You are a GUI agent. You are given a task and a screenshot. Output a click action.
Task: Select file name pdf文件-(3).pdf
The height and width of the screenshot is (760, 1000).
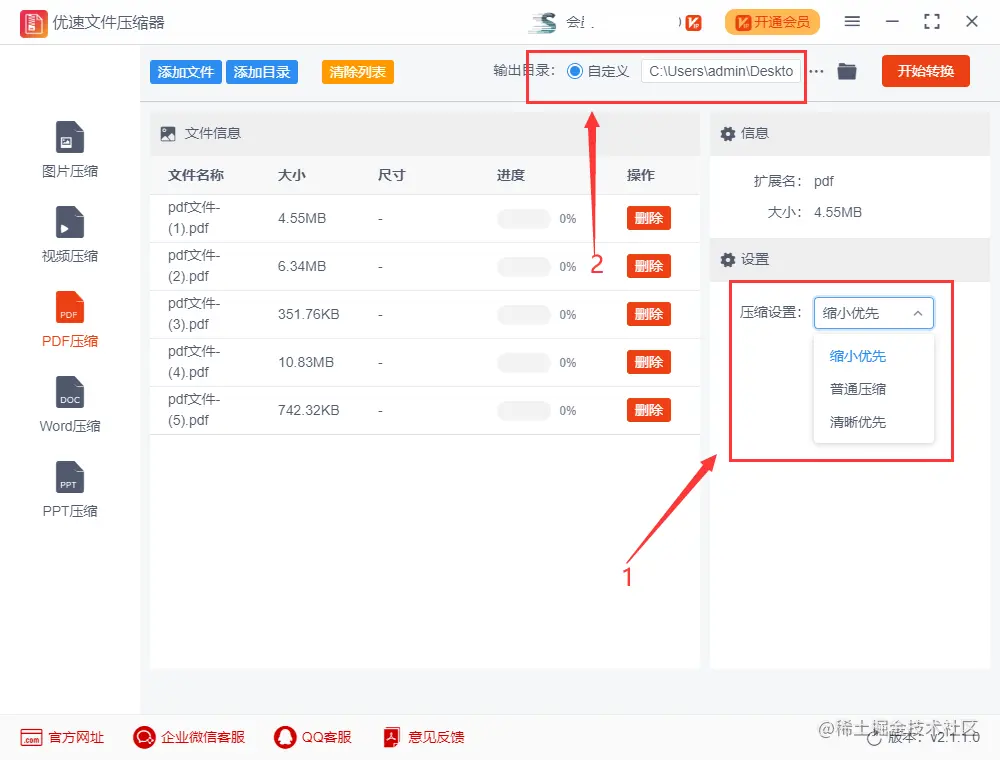[194, 314]
